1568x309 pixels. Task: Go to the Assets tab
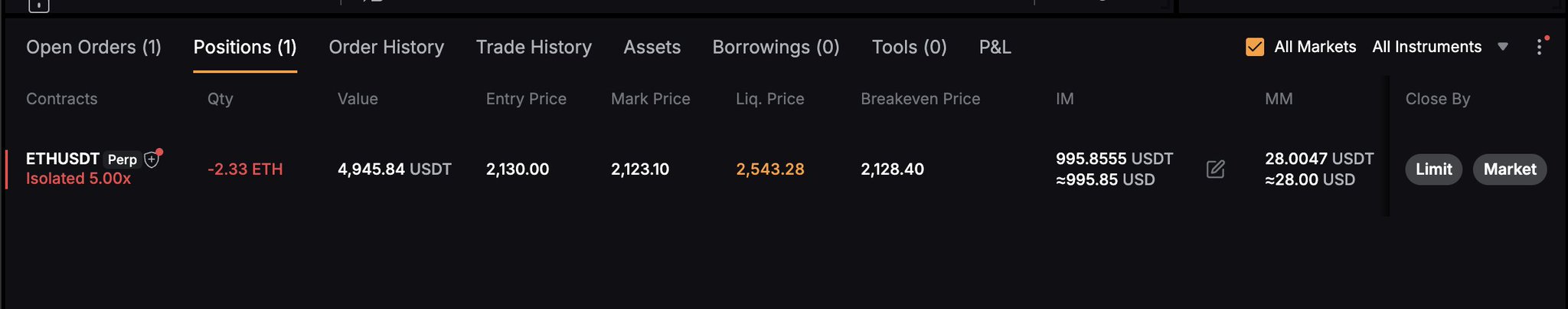[652, 48]
